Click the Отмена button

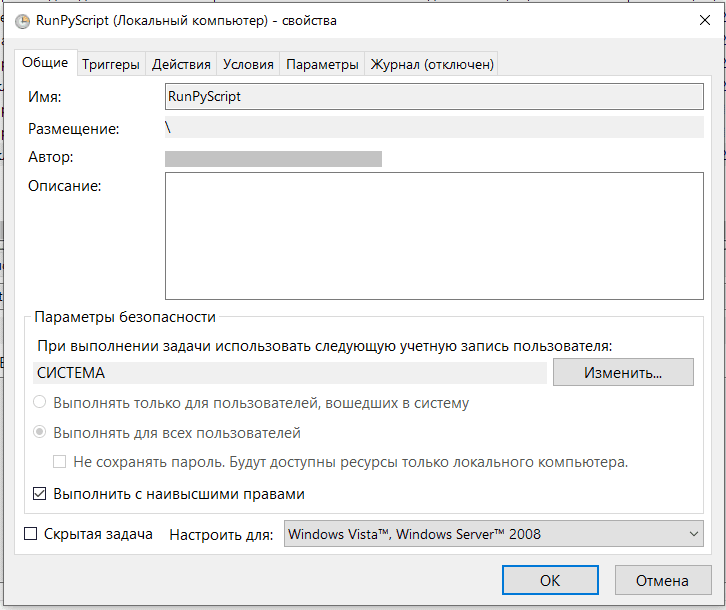pos(661,580)
